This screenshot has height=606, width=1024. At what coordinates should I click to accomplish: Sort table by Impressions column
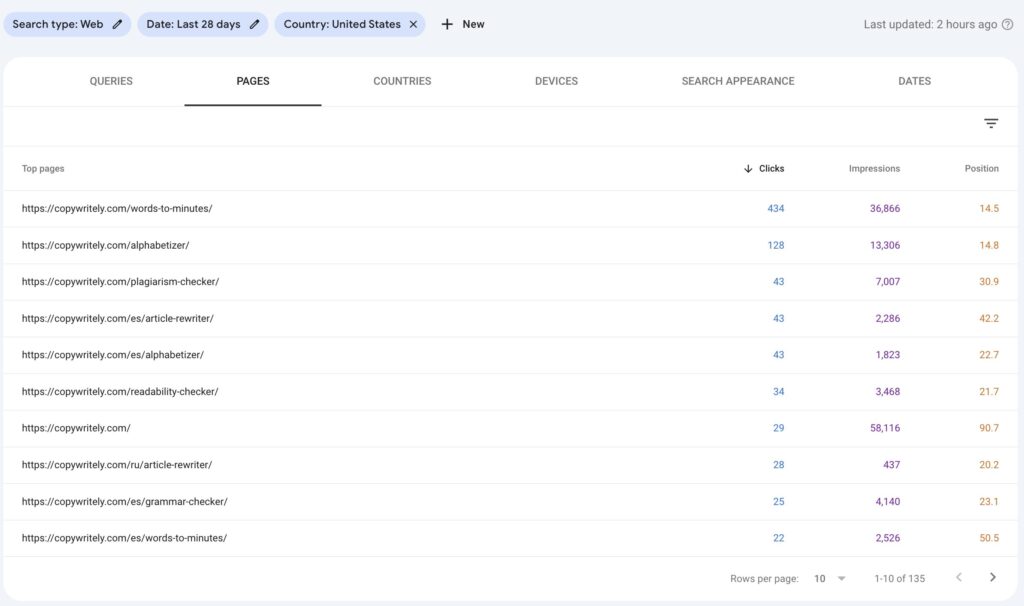pyautogui.click(x=874, y=169)
